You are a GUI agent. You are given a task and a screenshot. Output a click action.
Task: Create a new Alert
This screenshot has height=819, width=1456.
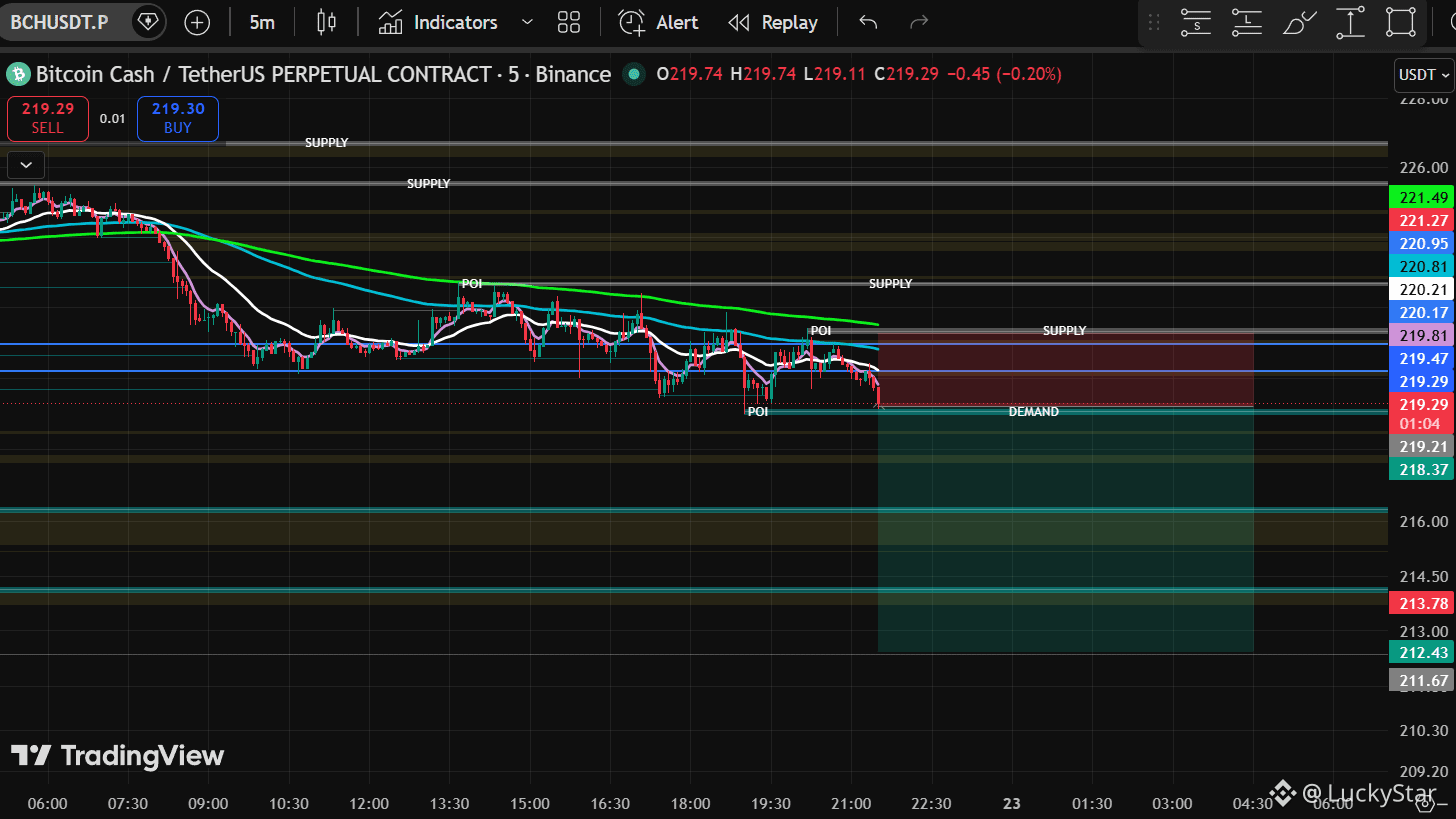(x=658, y=22)
